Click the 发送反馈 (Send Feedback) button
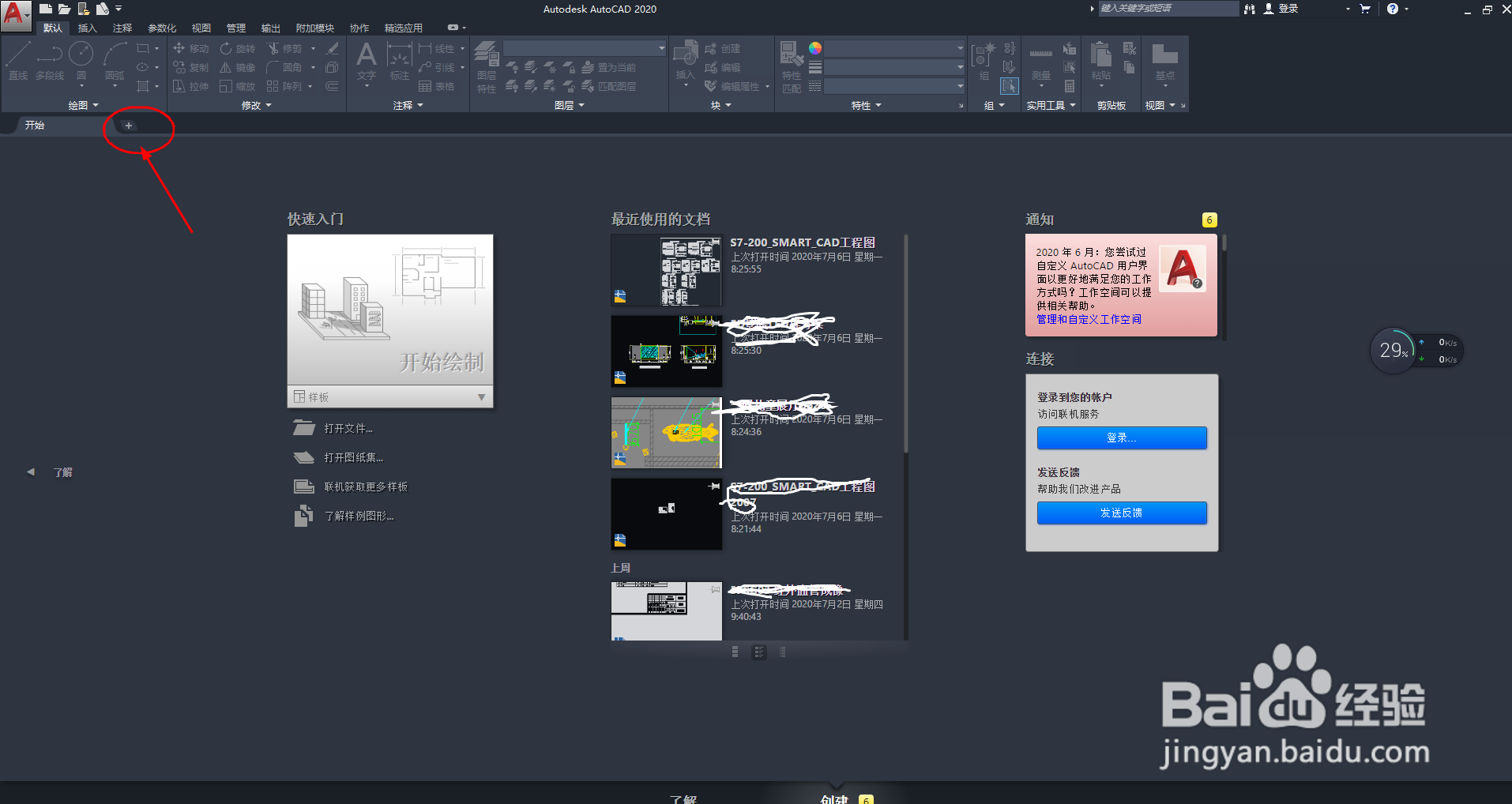 click(1122, 513)
